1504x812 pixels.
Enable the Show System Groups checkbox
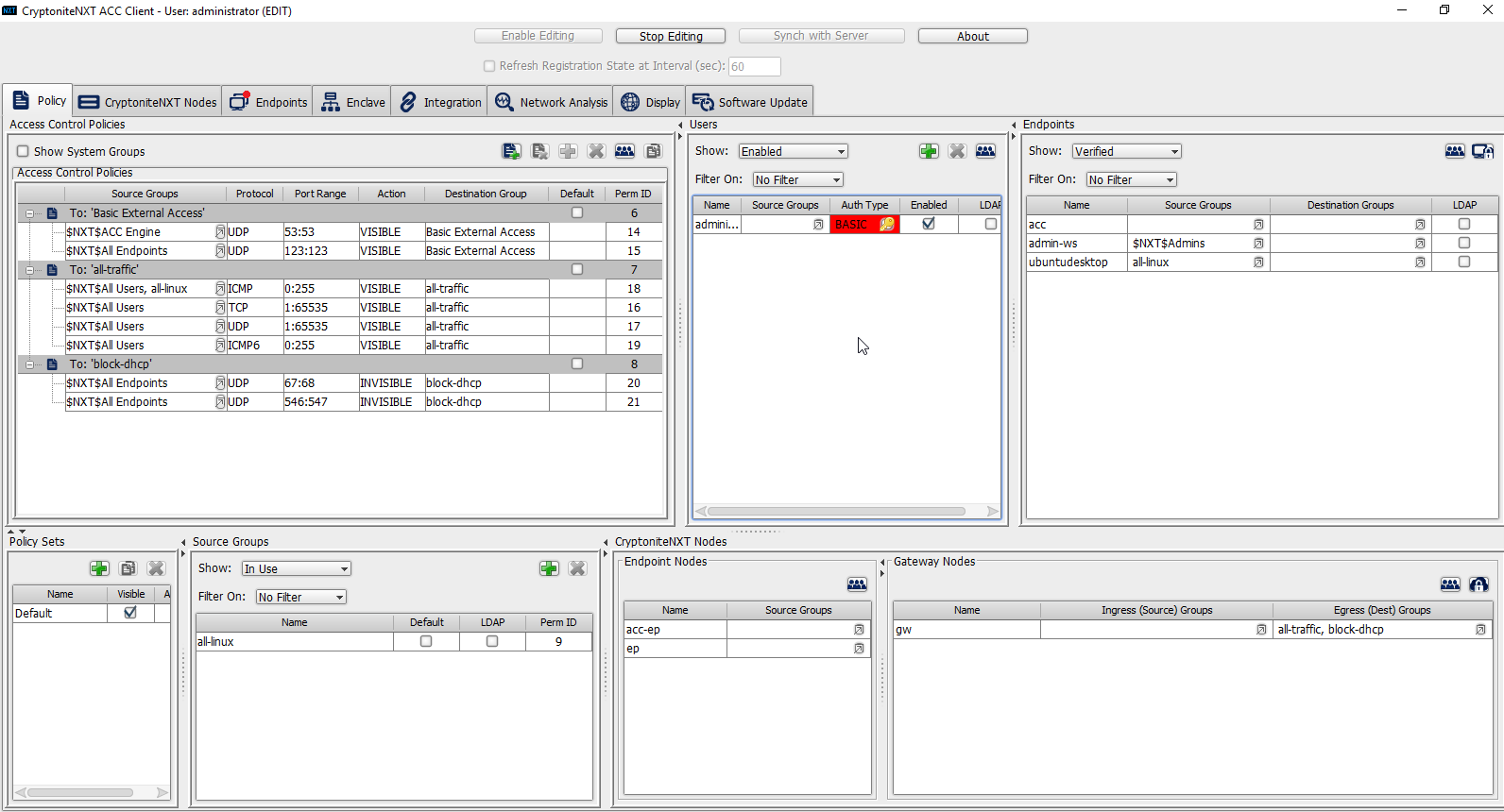23,151
